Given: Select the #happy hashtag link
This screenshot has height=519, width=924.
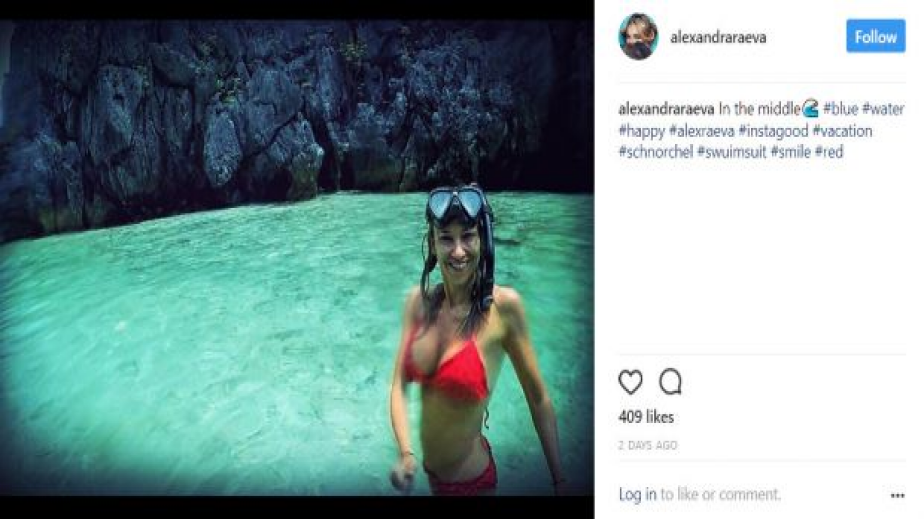Looking at the screenshot, I should click(x=642, y=131).
